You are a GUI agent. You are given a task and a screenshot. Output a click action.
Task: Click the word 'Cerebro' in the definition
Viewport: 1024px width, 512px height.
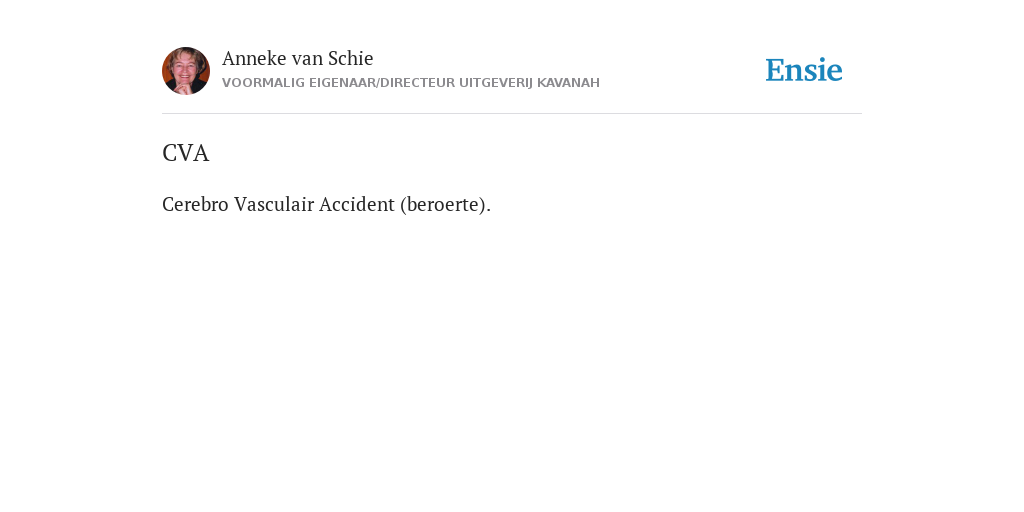pyautogui.click(x=195, y=204)
